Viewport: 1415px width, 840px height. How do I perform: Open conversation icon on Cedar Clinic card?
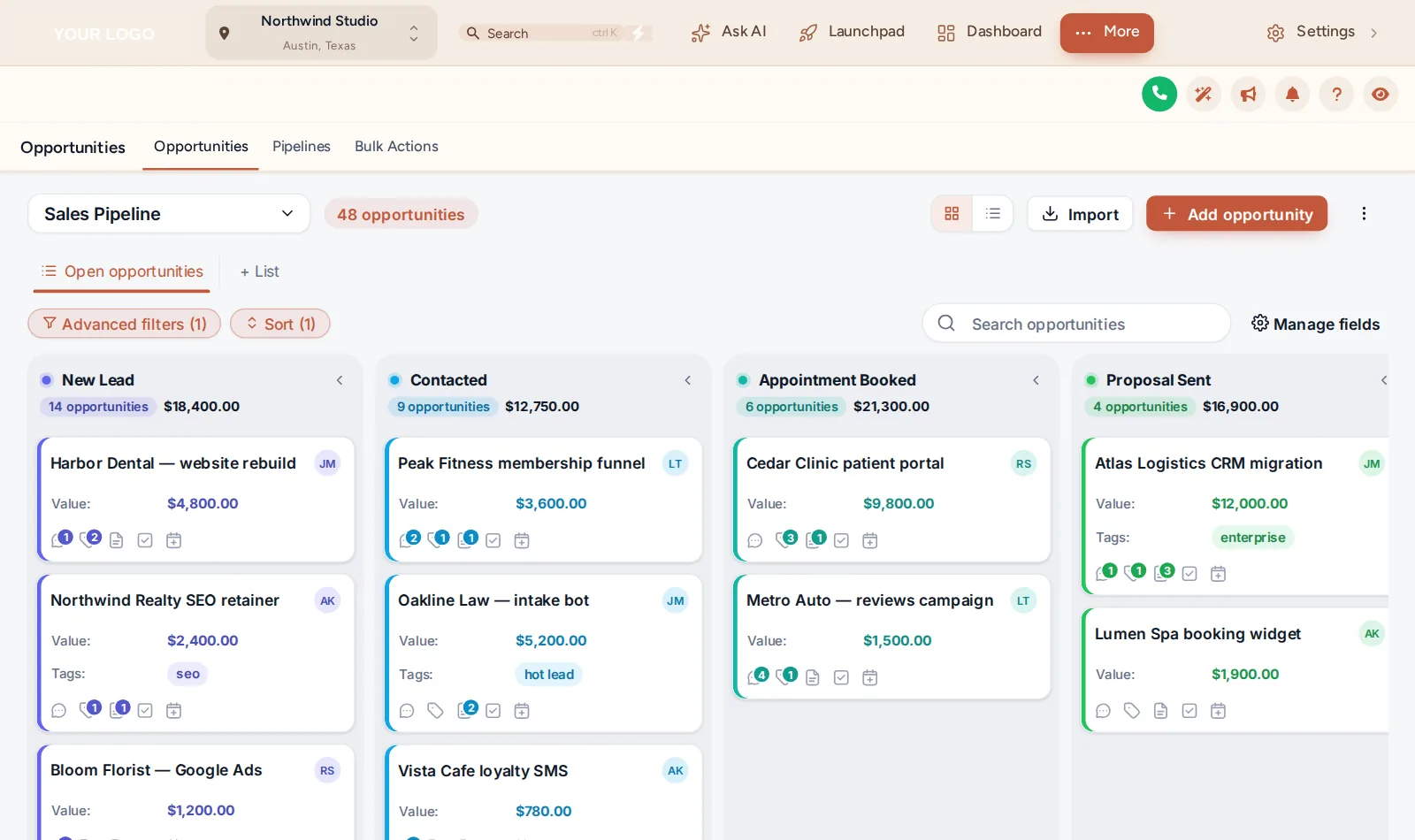pyautogui.click(x=755, y=540)
